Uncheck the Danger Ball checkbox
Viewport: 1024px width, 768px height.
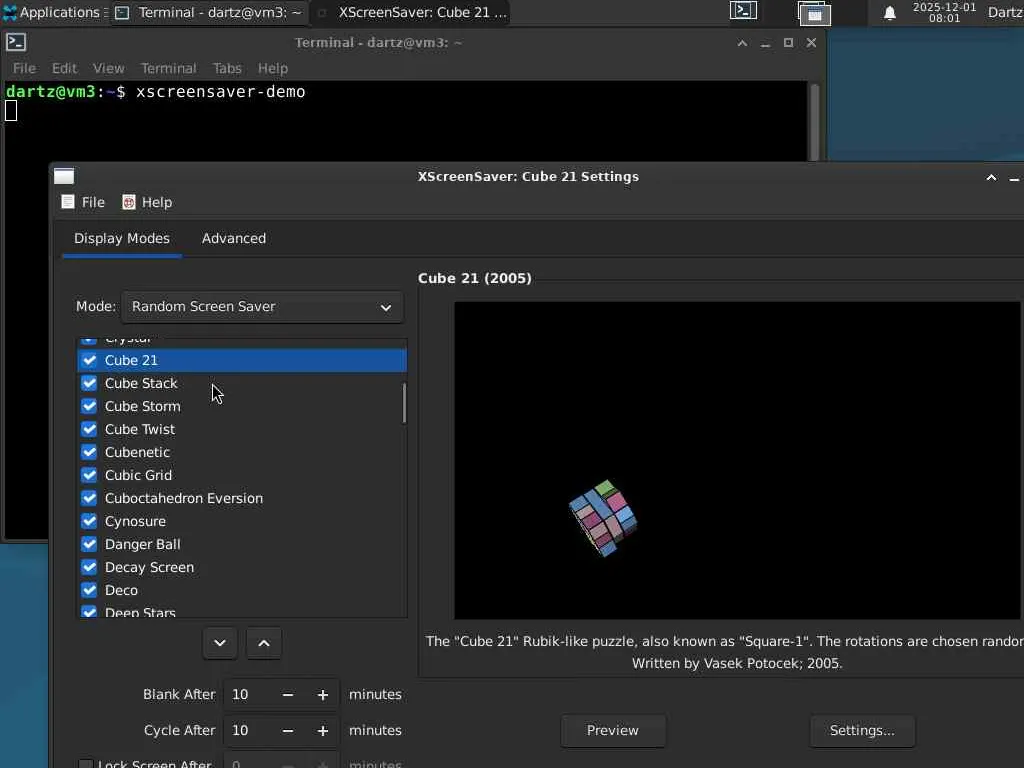pos(89,544)
